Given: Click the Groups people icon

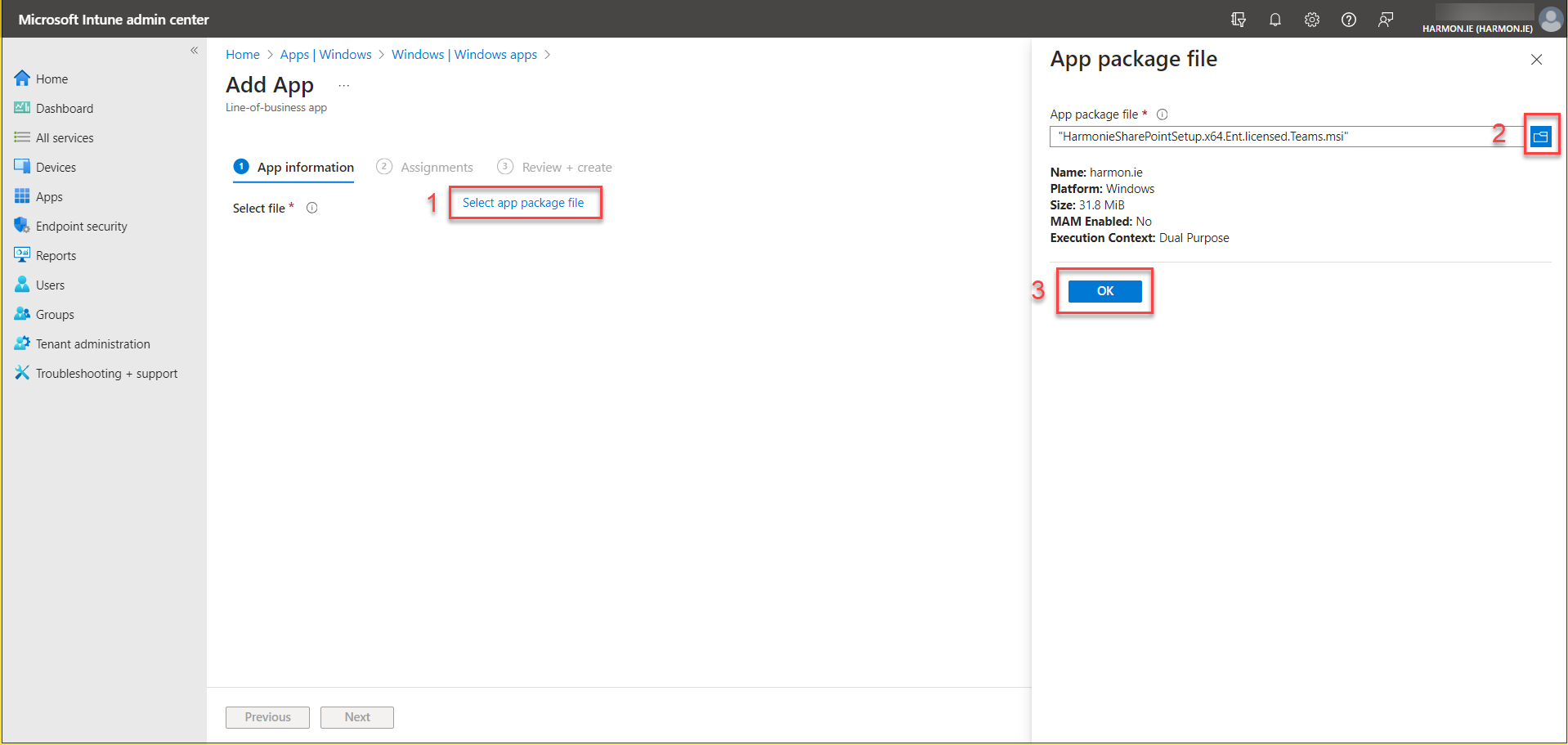Looking at the screenshot, I should (22, 314).
